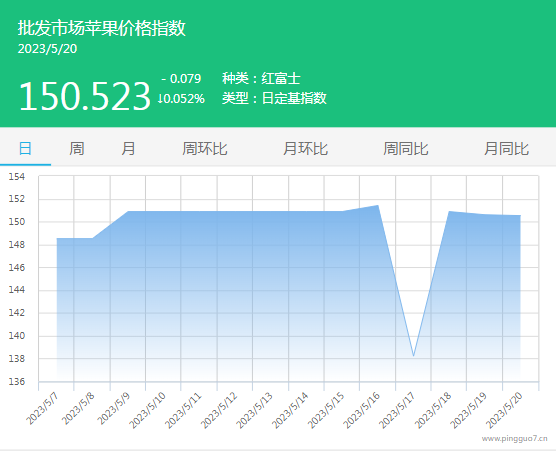Click the y-axis label 154
This screenshot has height=451, width=556.
coord(17,177)
